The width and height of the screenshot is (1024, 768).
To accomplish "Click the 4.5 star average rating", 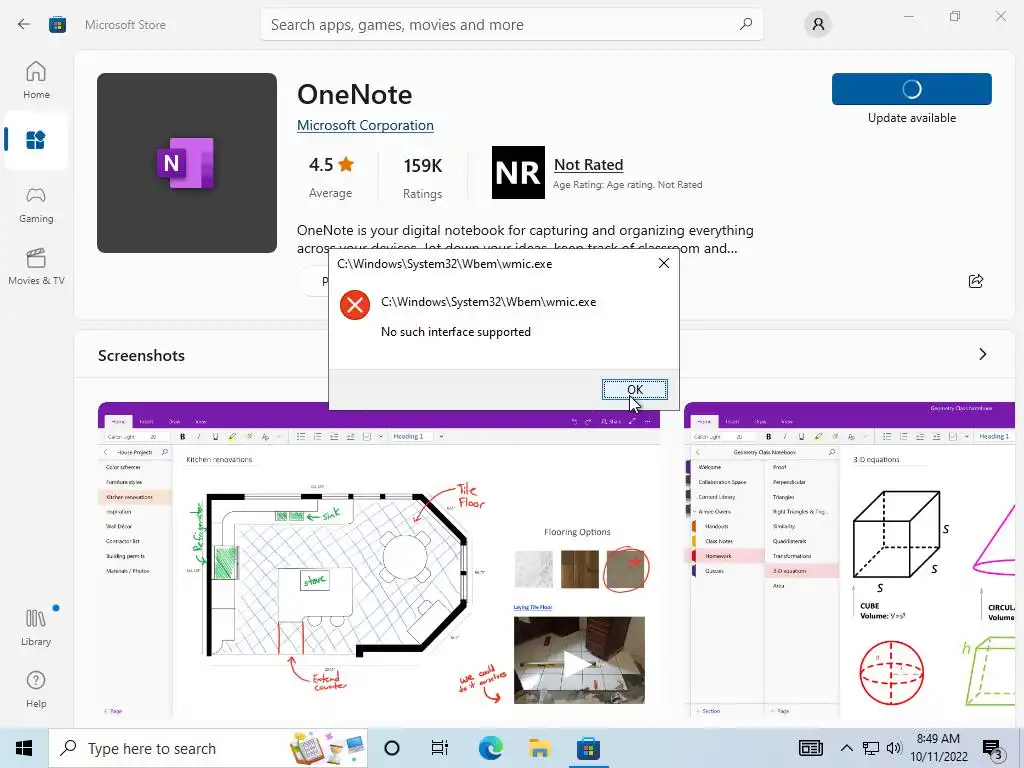I will (x=331, y=165).
